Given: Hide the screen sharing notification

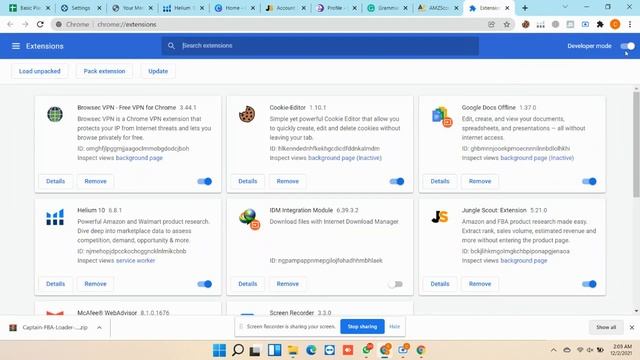Looking at the screenshot, I should pos(395,327).
